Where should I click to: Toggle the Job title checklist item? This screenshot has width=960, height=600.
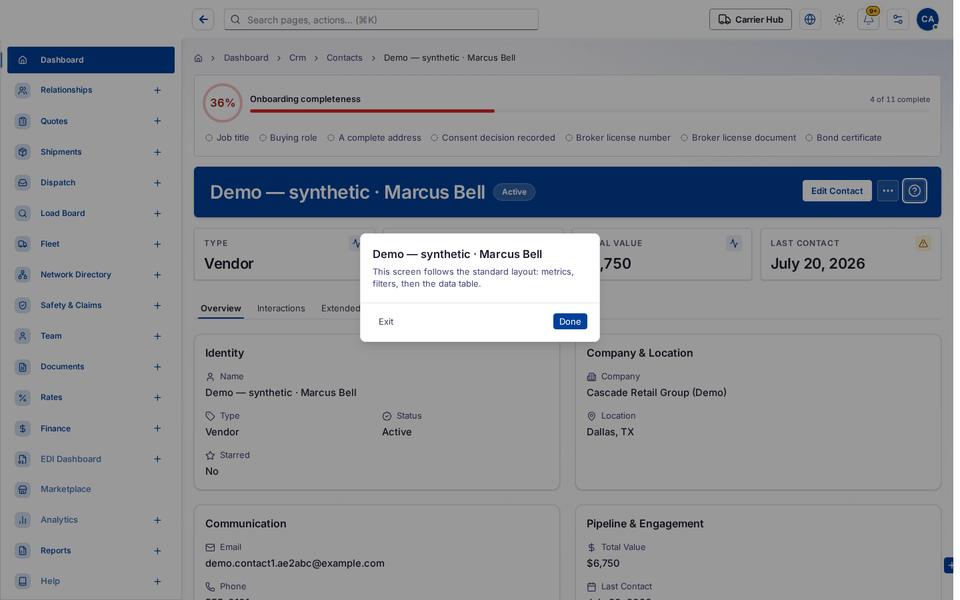pyautogui.click(x=227, y=138)
